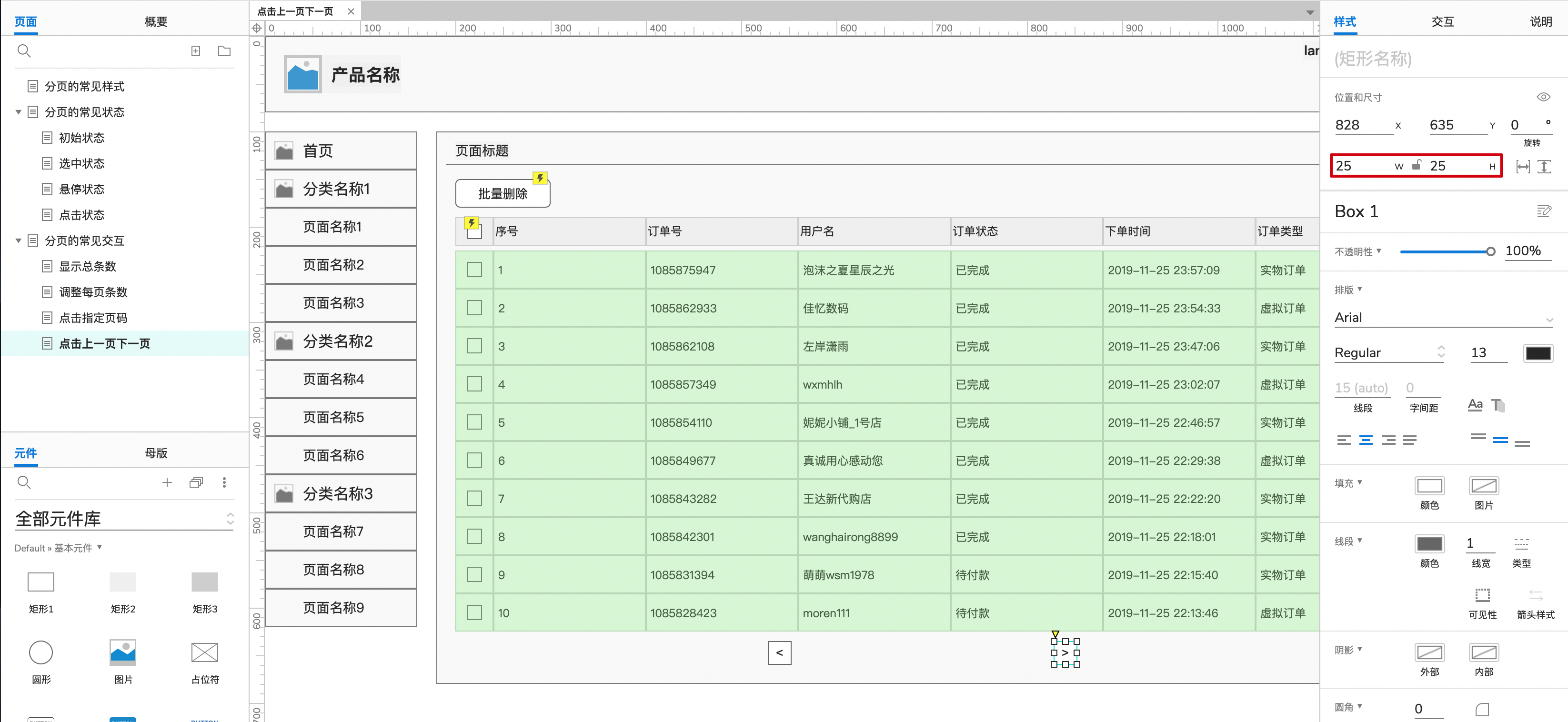
Task: Fit width to text icon
Action: [x=1522, y=167]
